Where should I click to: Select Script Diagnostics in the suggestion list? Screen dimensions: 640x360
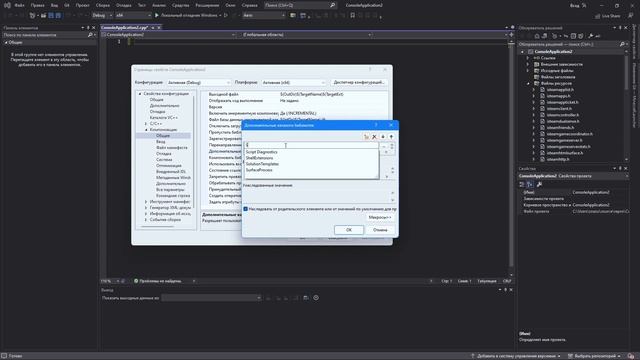pos(261,152)
